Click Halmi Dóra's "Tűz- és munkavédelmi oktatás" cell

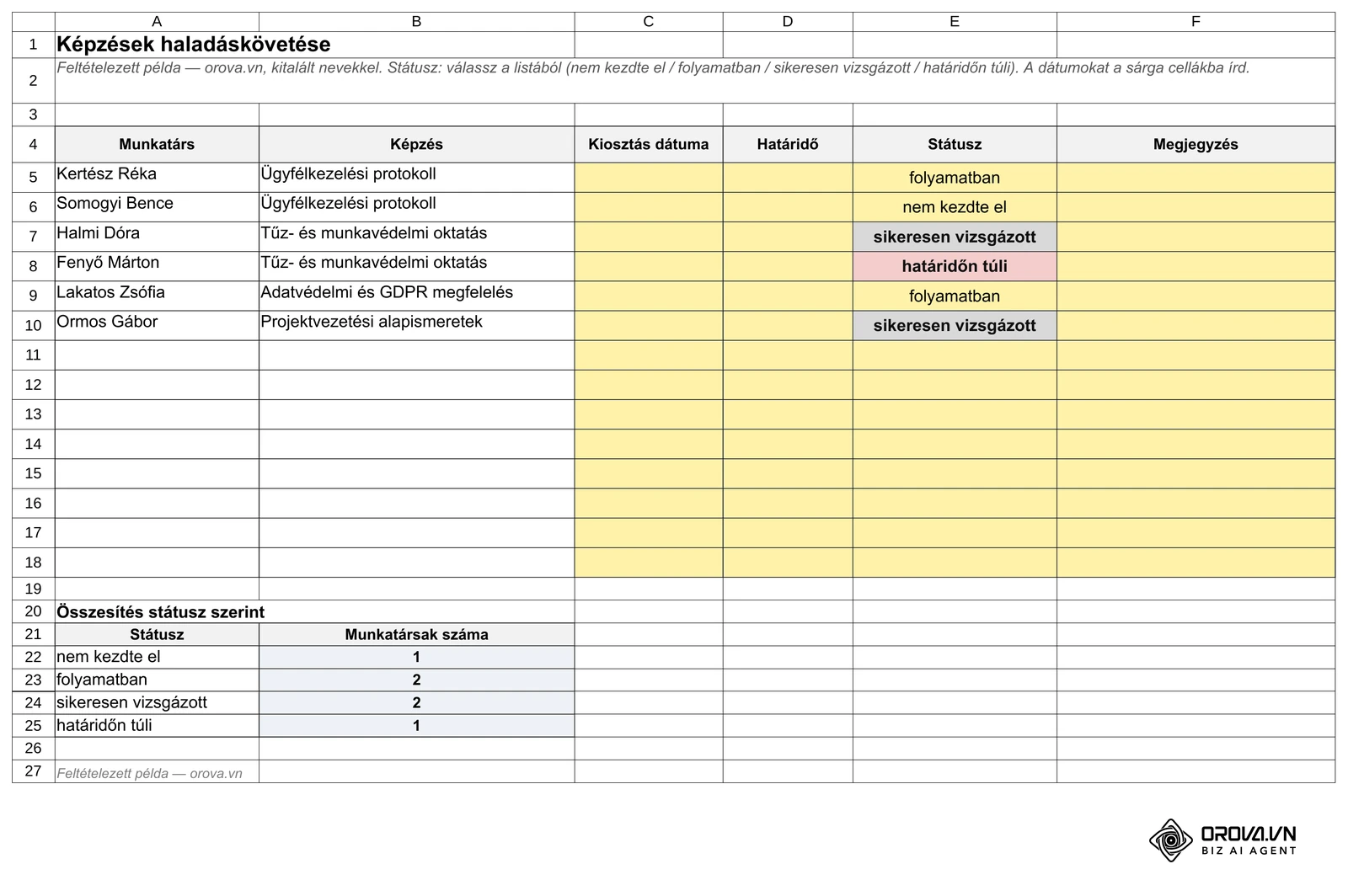416,237
